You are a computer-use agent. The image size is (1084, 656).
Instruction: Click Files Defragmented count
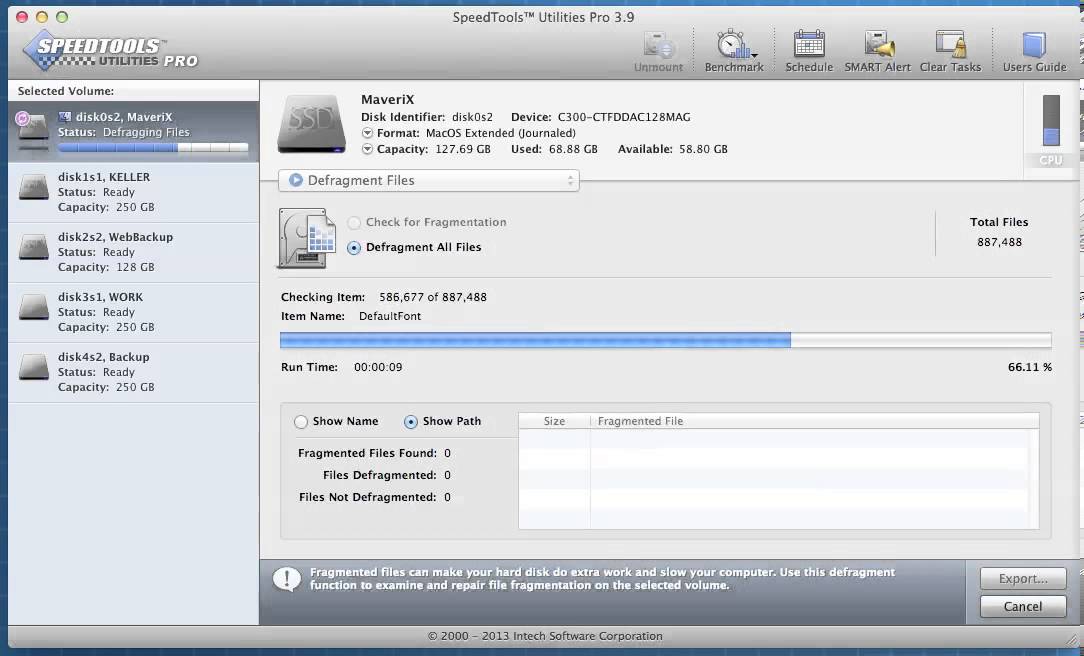coord(447,476)
